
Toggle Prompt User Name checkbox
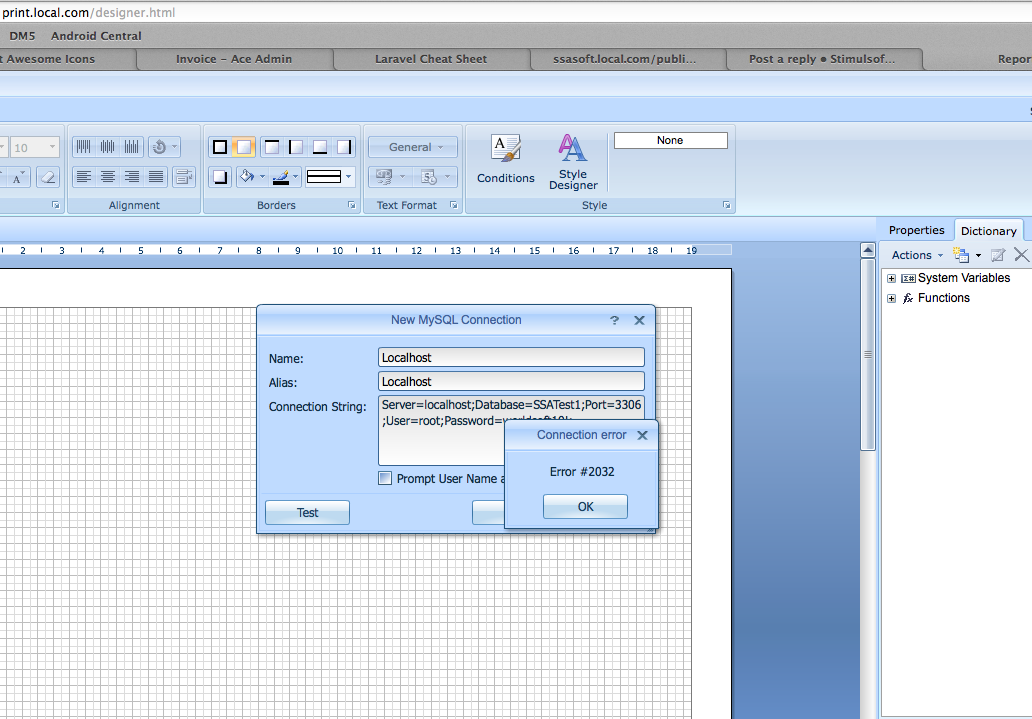tap(385, 478)
